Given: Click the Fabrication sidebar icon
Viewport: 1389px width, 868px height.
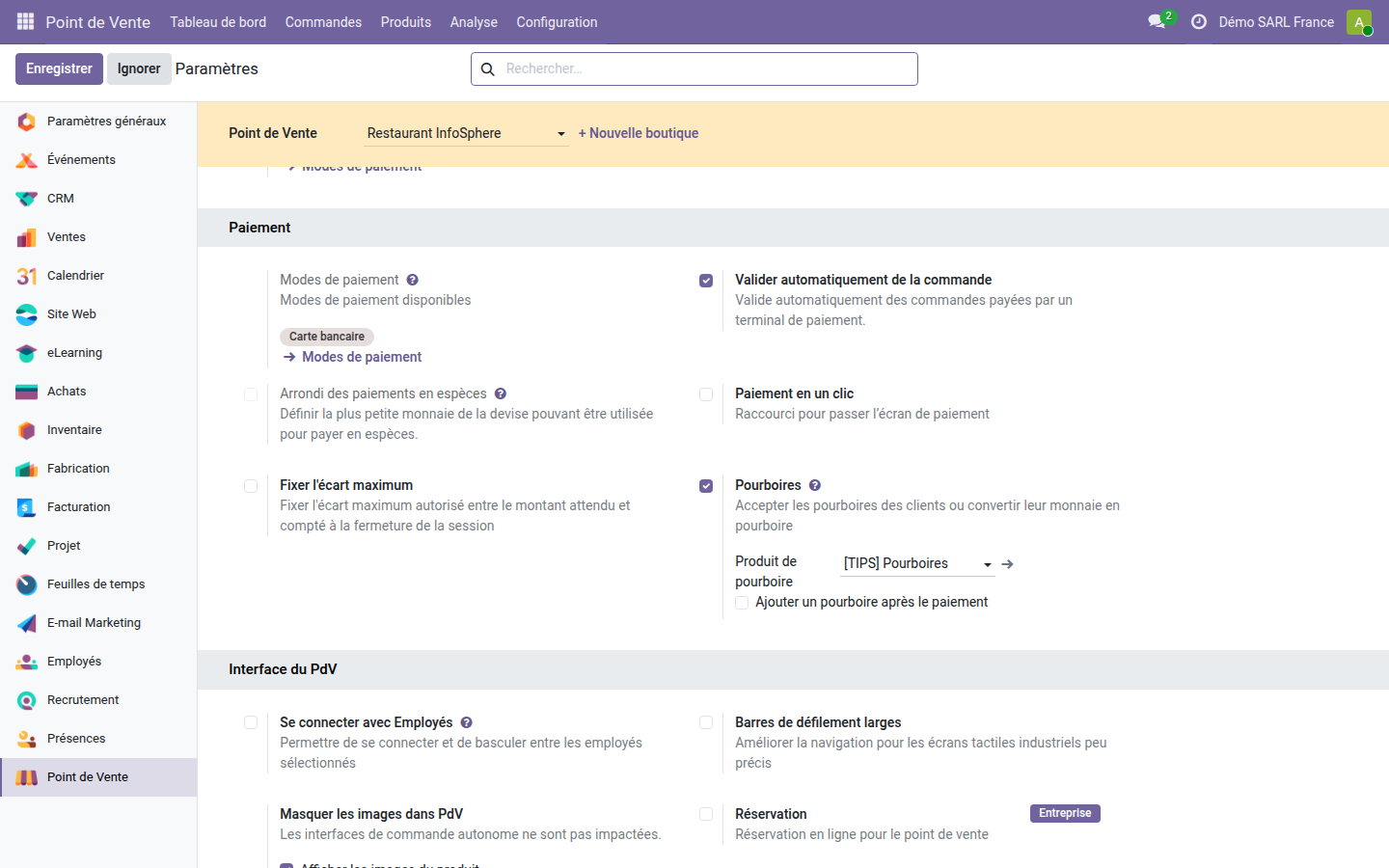Looking at the screenshot, I should (27, 469).
